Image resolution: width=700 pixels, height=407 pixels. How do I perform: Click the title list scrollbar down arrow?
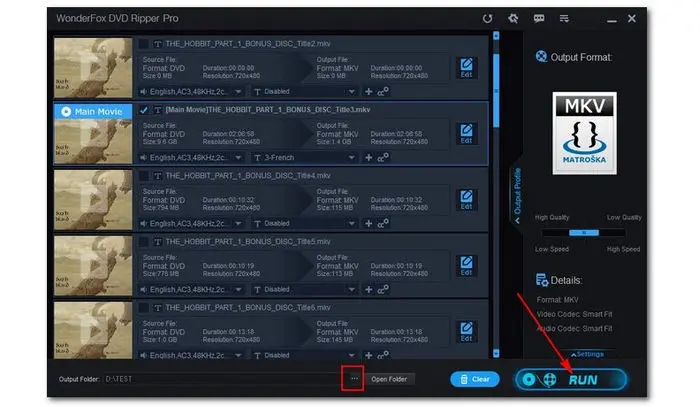pos(496,353)
